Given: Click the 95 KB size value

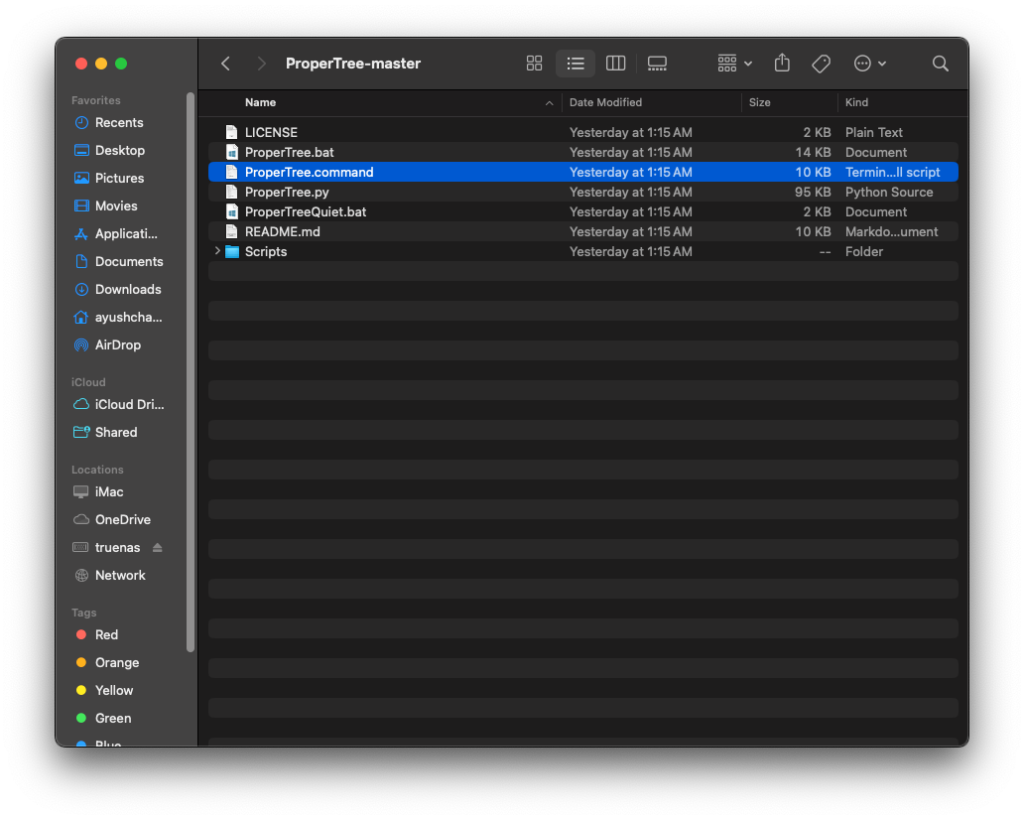Looking at the screenshot, I should 812,192.
